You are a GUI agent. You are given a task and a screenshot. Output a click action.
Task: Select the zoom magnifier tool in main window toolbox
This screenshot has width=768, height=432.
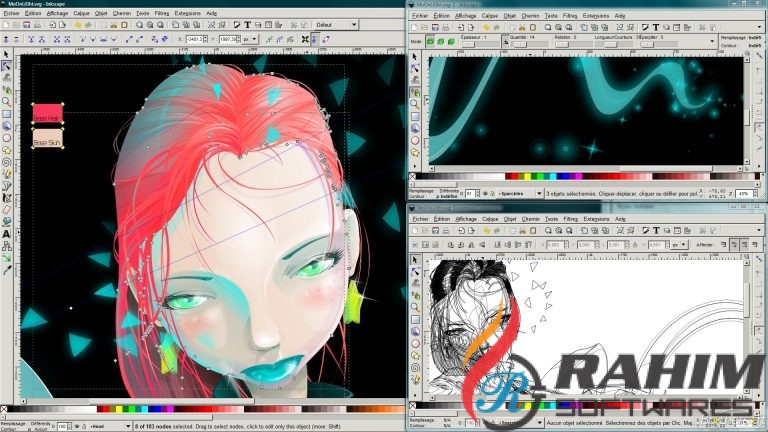click(x=6, y=102)
